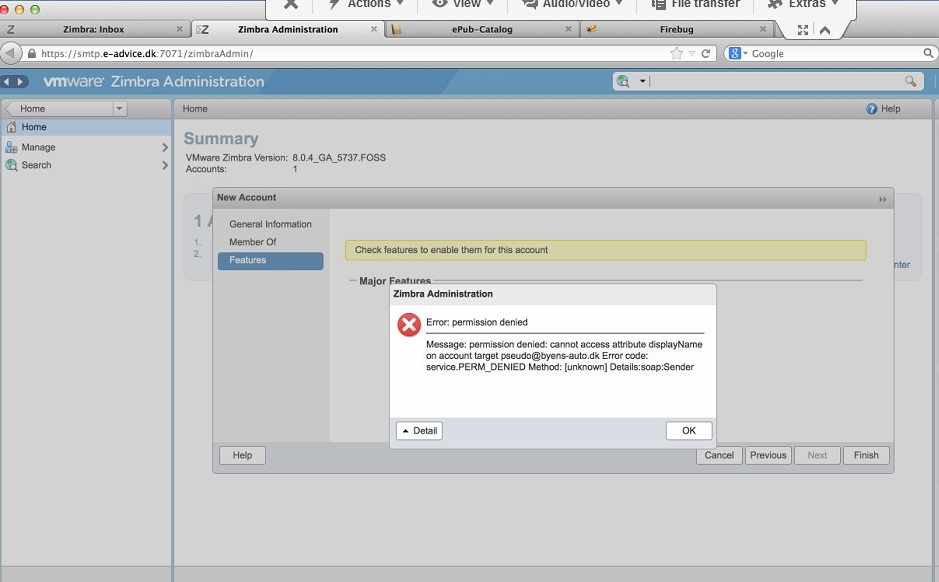Click the Next button in the wizard
The image size is (939, 582).
point(817,455)
